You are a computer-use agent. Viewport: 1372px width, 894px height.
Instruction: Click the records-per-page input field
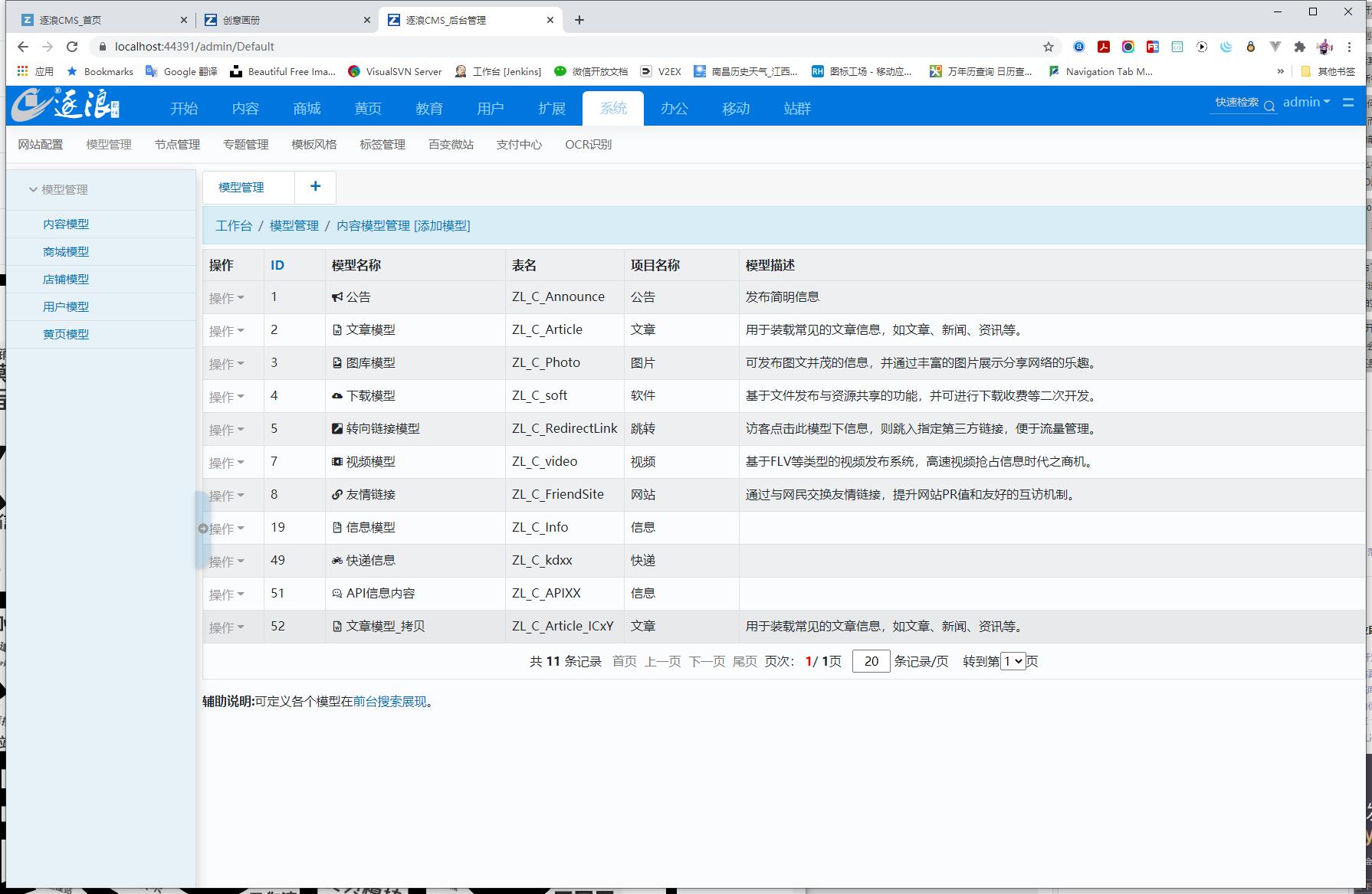click(871, 661)
